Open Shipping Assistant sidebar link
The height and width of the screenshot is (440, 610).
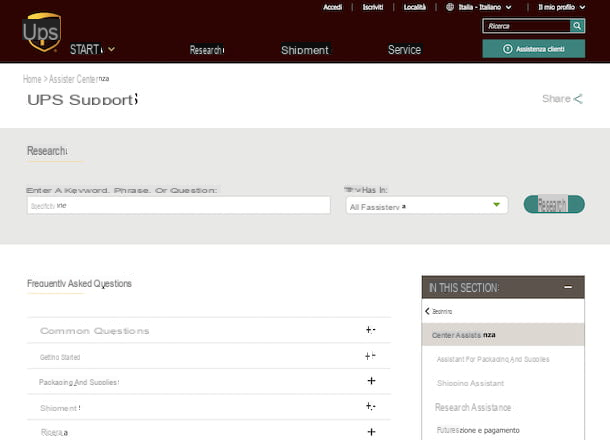pos(470,383)
